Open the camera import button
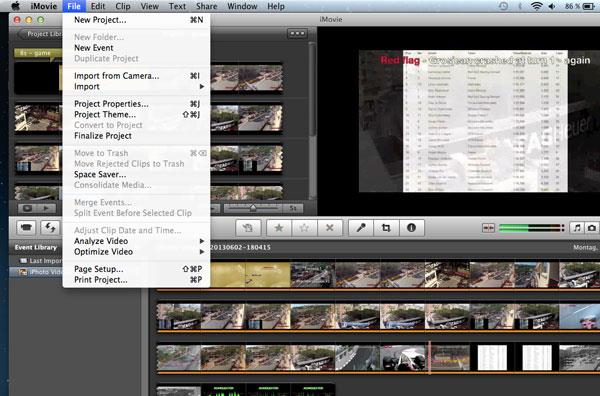Screen dimensions: 600x396 [x=26, y=228]
